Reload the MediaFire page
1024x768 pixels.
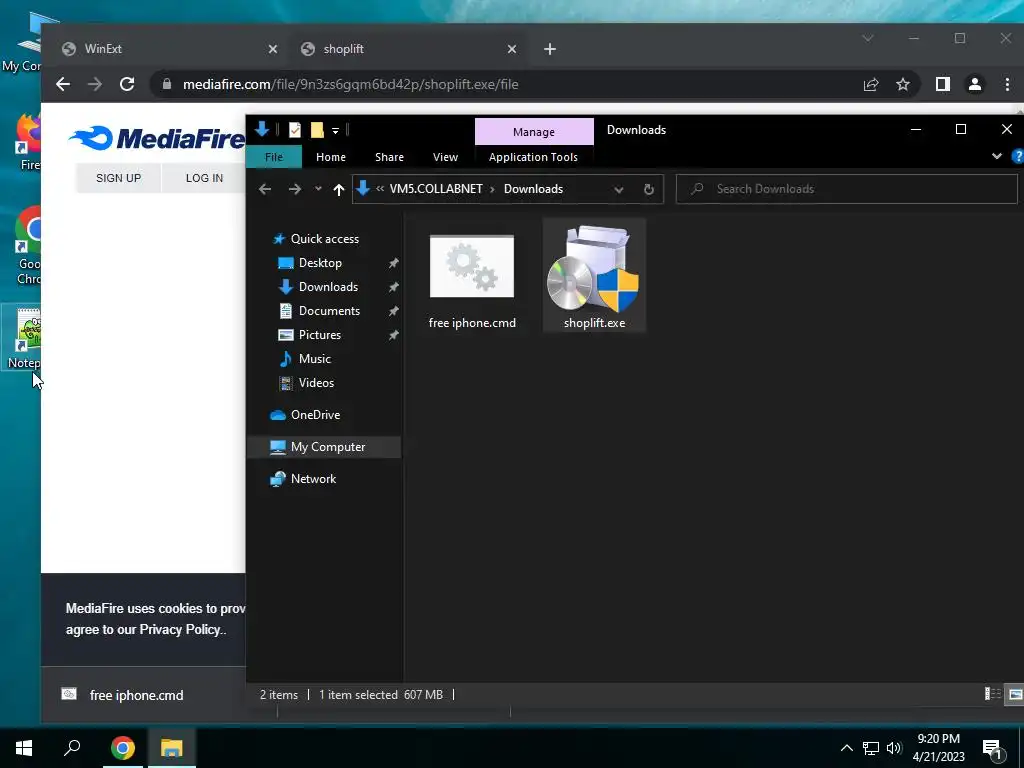[127, 84]
